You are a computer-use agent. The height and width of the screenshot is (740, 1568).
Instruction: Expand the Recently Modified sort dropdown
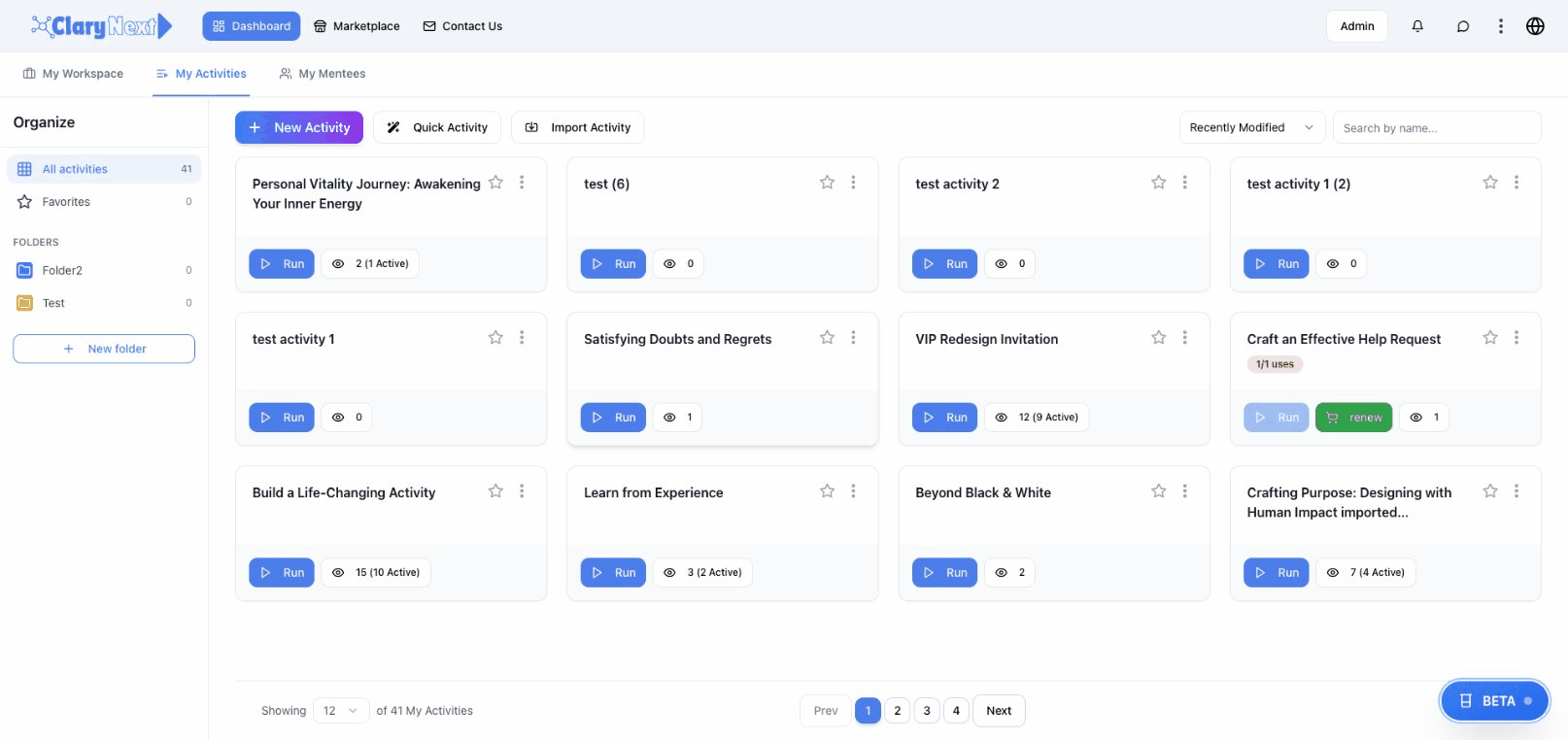click(1250, 127)
